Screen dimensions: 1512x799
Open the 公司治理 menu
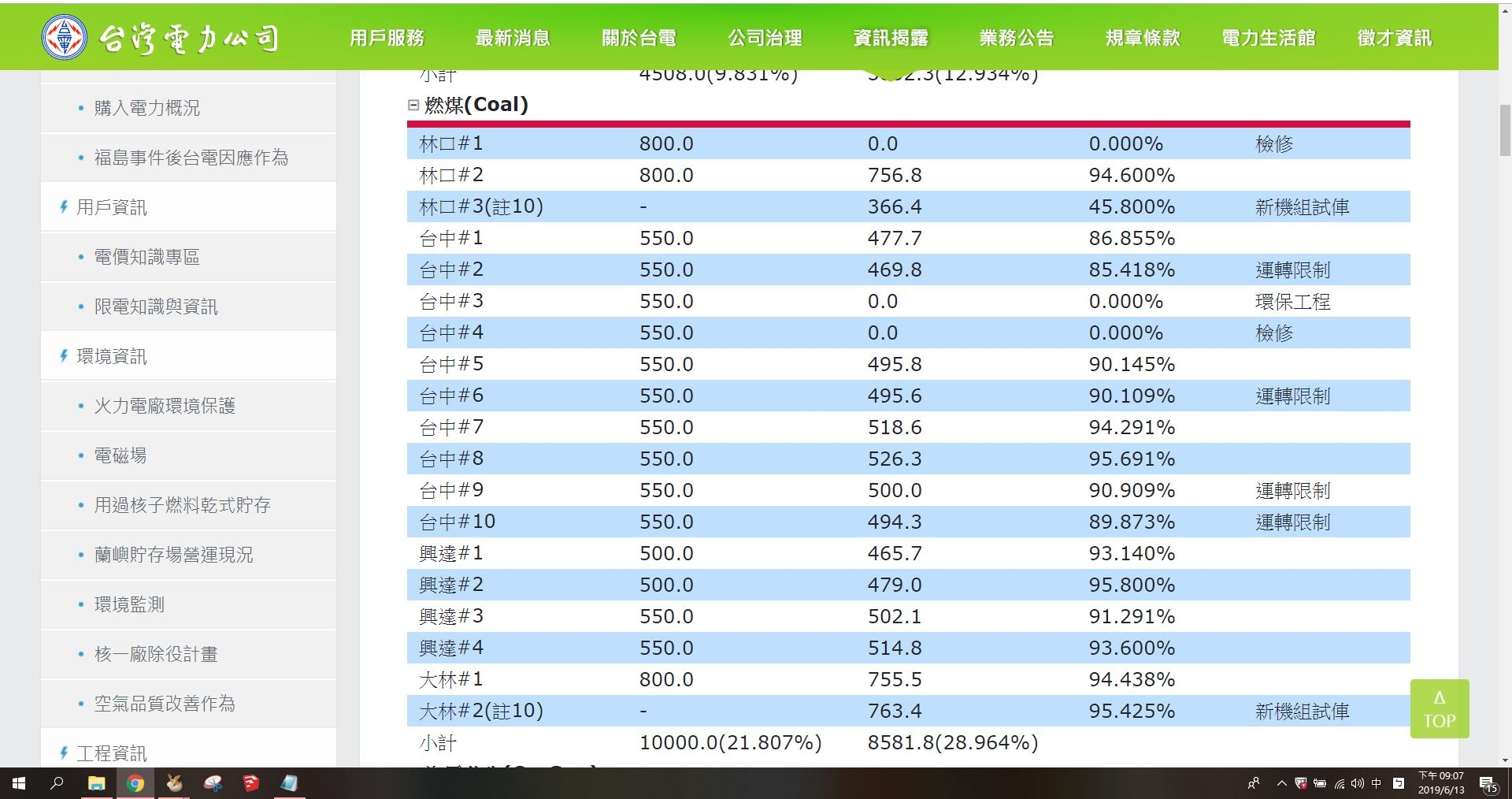click(x=765, y=38)
